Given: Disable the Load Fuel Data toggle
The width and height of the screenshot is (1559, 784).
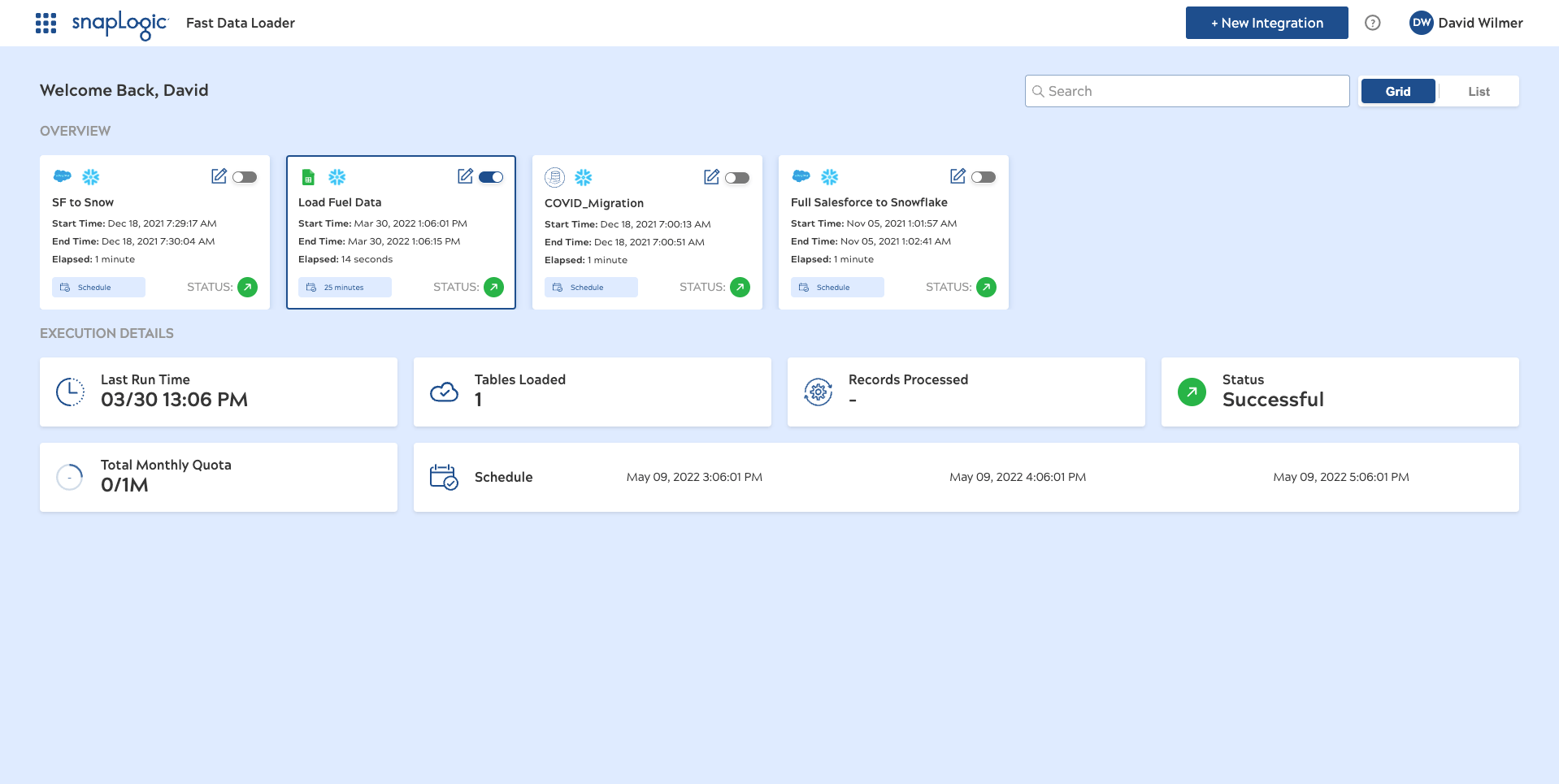Looking at the screenshot, I should (x=491, y=177).
